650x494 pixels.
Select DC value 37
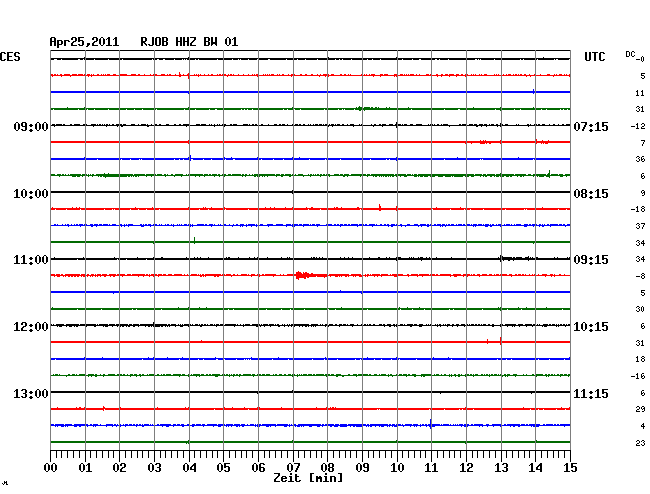640,226
